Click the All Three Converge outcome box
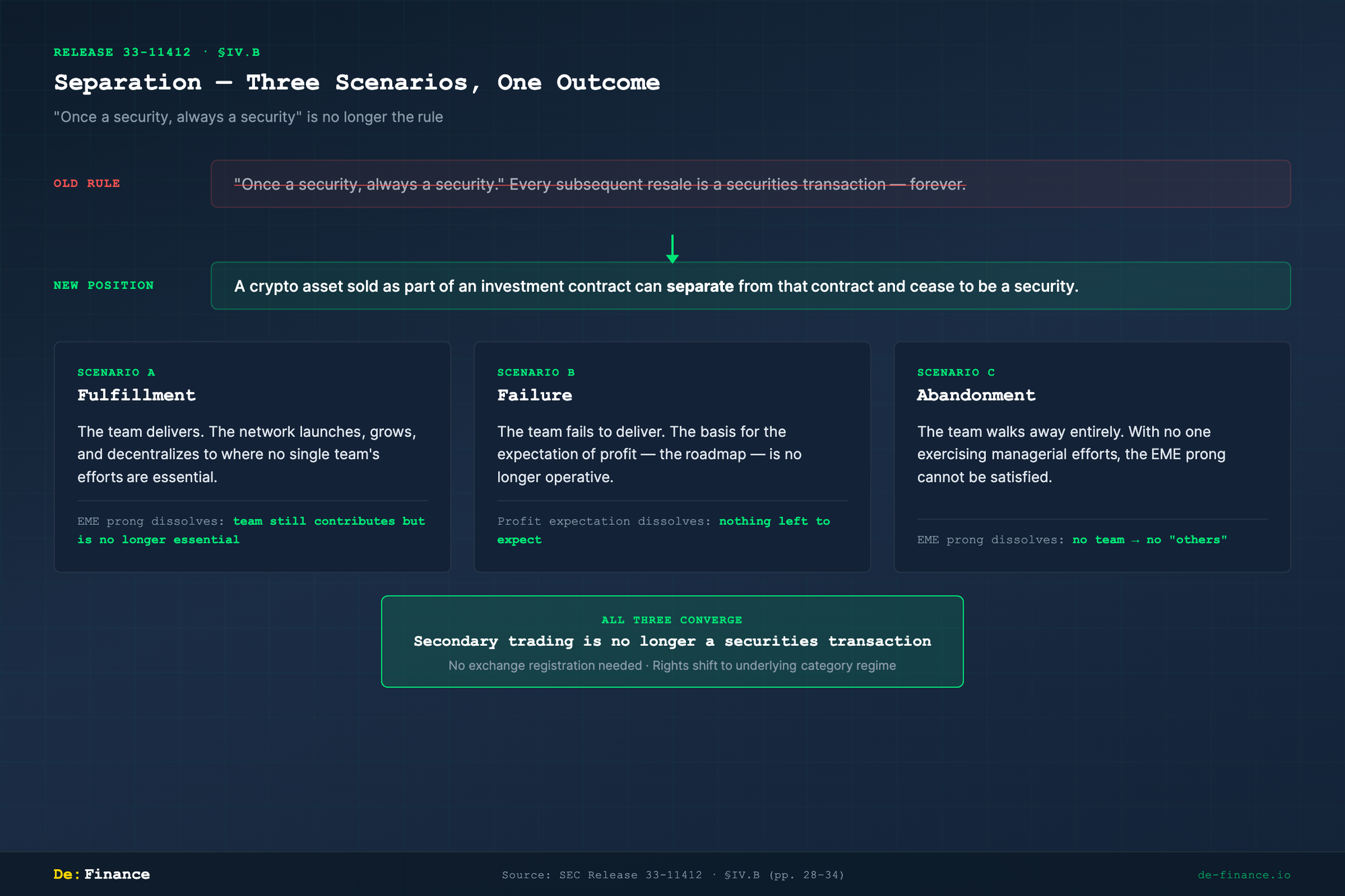Screen dimensions: 1345x896 coord(672,641)
